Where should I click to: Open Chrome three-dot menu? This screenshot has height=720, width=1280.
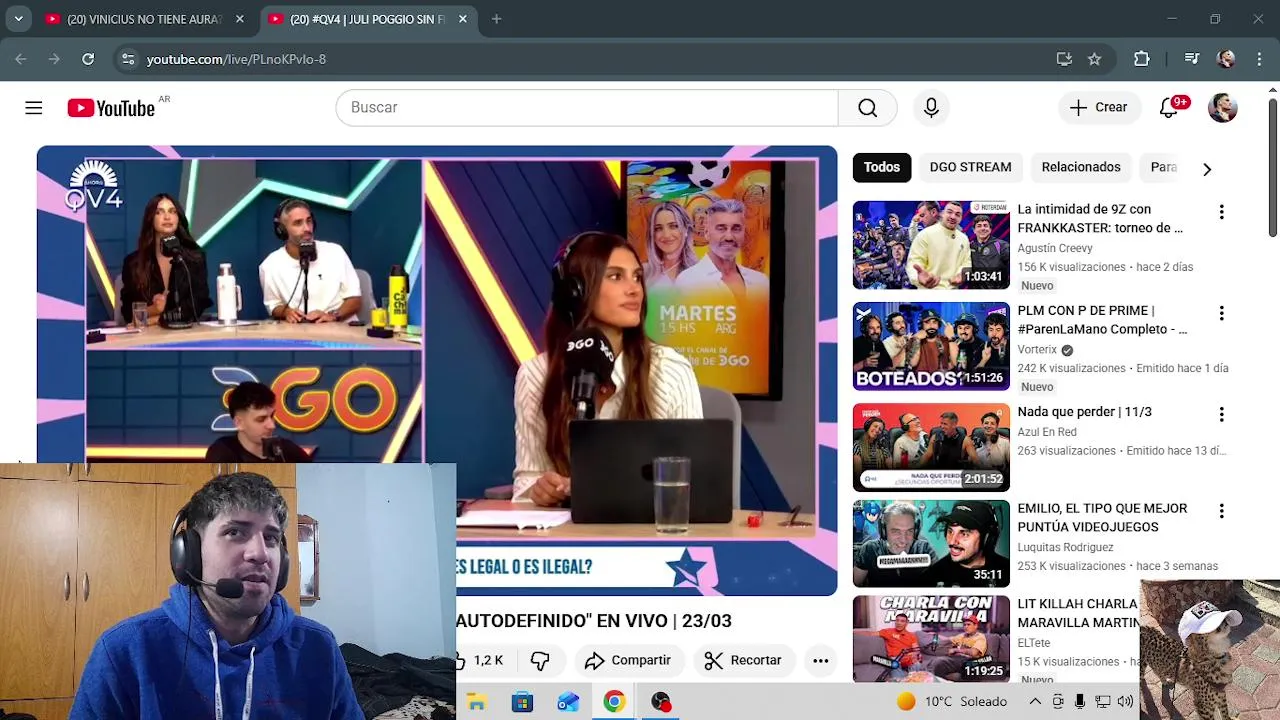(x=1258, y=59)
